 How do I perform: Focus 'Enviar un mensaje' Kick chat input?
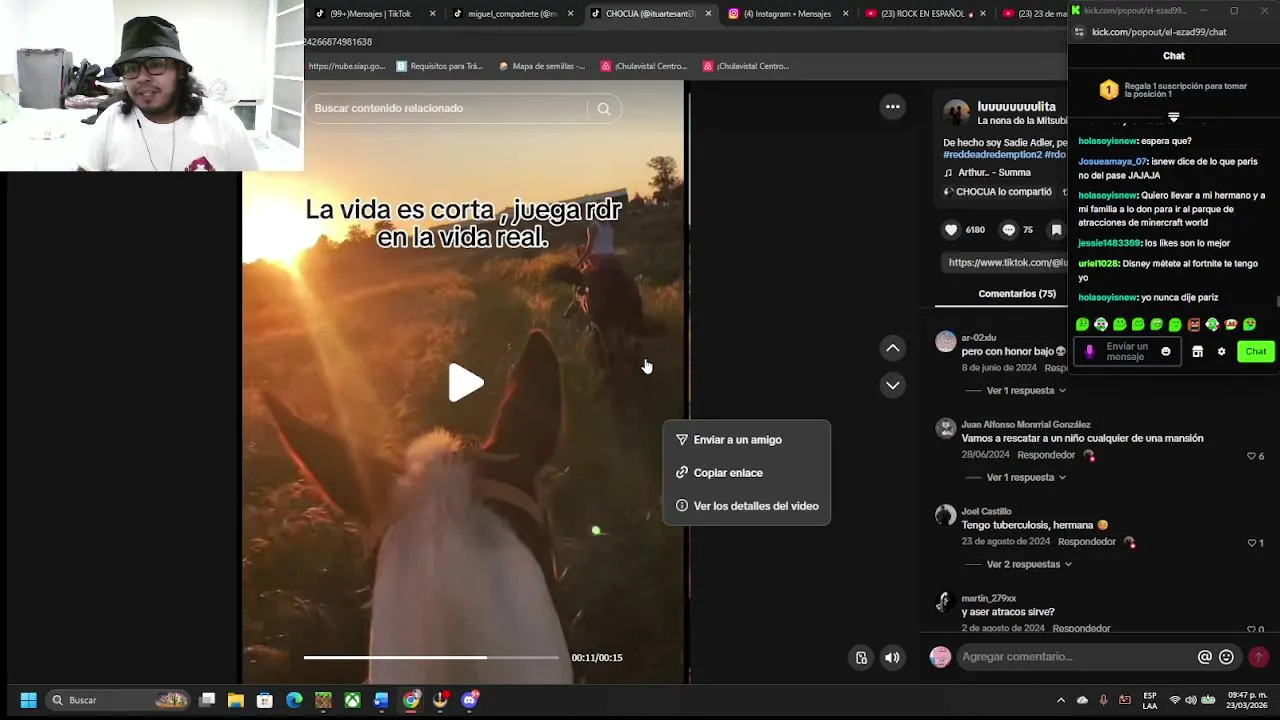(1127, 352)
